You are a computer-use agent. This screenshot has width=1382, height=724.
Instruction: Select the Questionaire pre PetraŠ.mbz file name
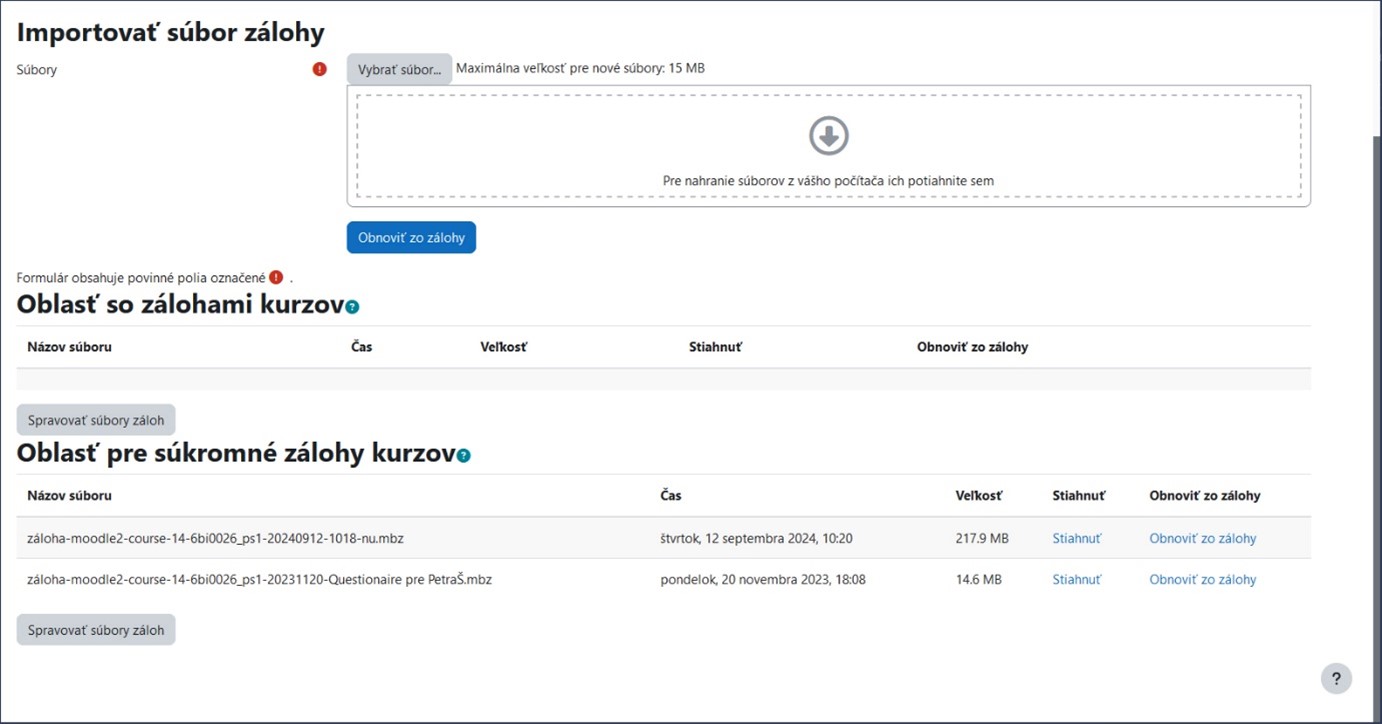(x=259, y=579)
